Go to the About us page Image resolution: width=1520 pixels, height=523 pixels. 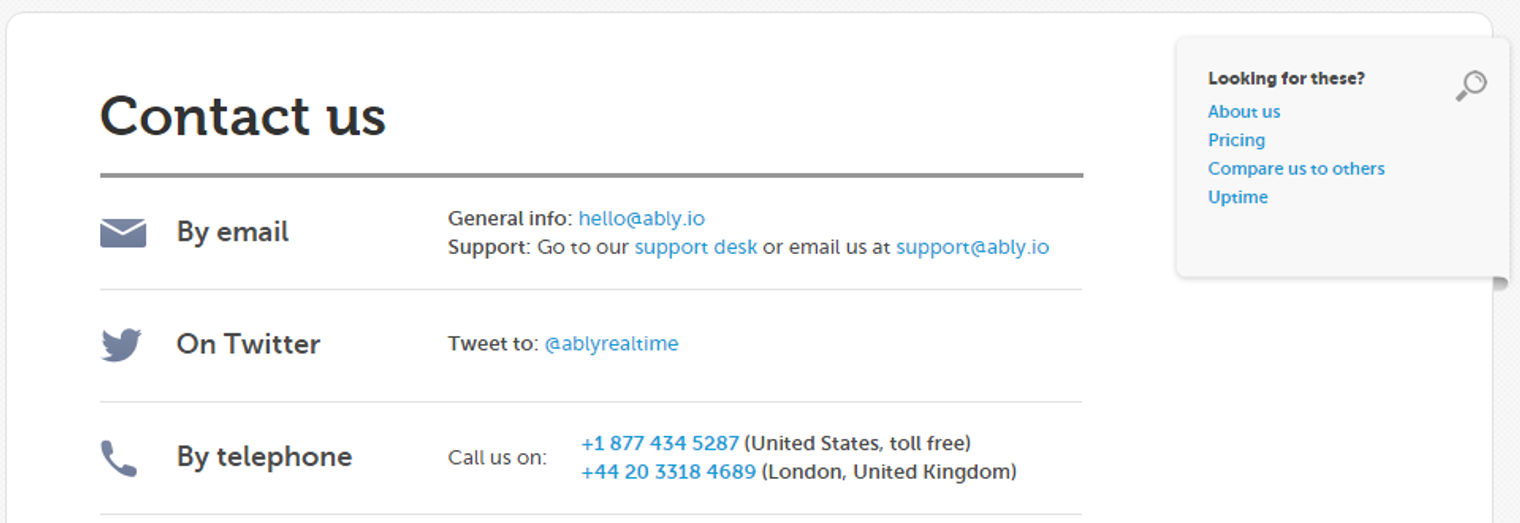[1244, 111]
